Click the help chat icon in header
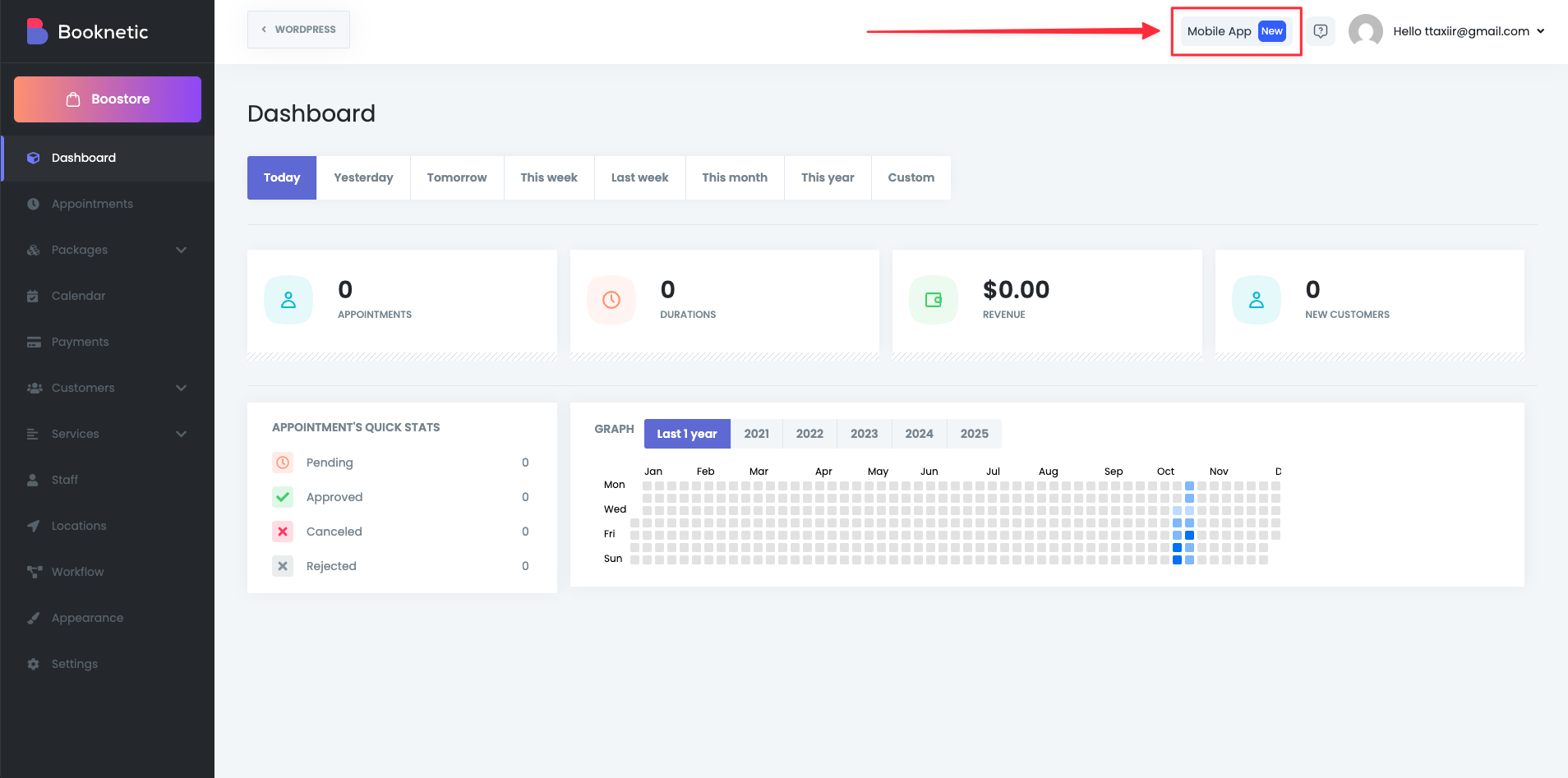The height and width of the screenshot is (778, 1568). click(x=1321, y=31)
